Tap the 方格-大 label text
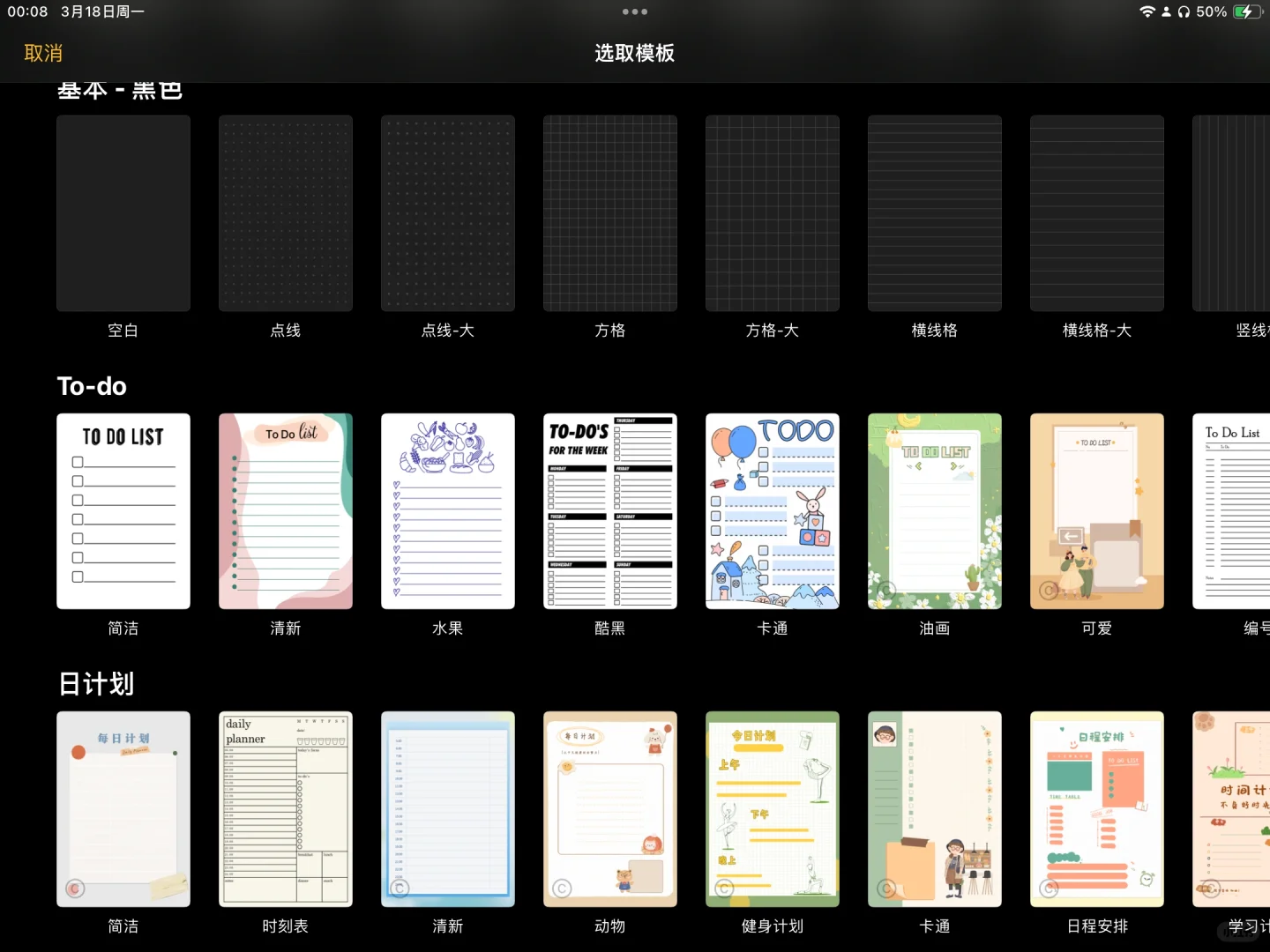 tap(773, 331)
